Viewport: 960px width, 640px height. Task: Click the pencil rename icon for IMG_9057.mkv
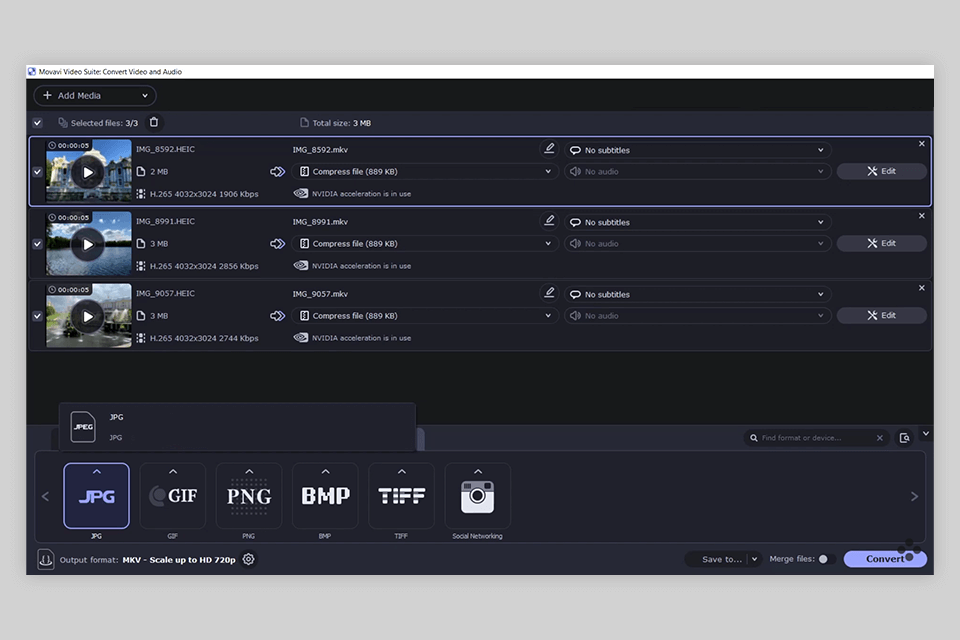pyautogui.click(x=549, y=293)
